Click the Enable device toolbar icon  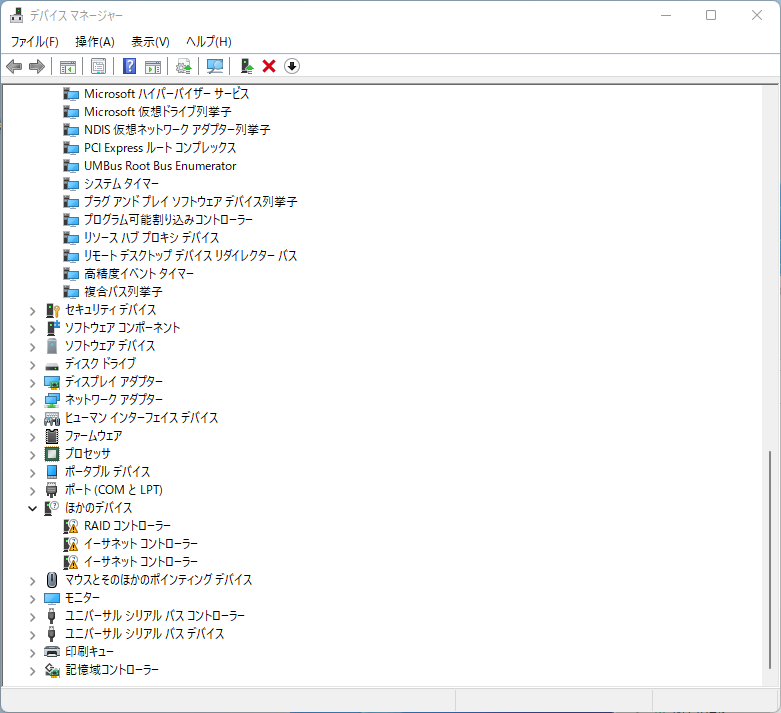point(247,66)
